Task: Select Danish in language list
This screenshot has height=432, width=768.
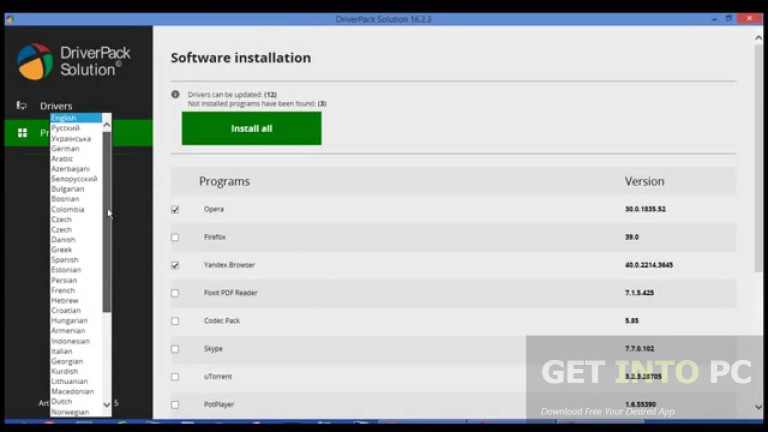Action: (x=63, y=240)
